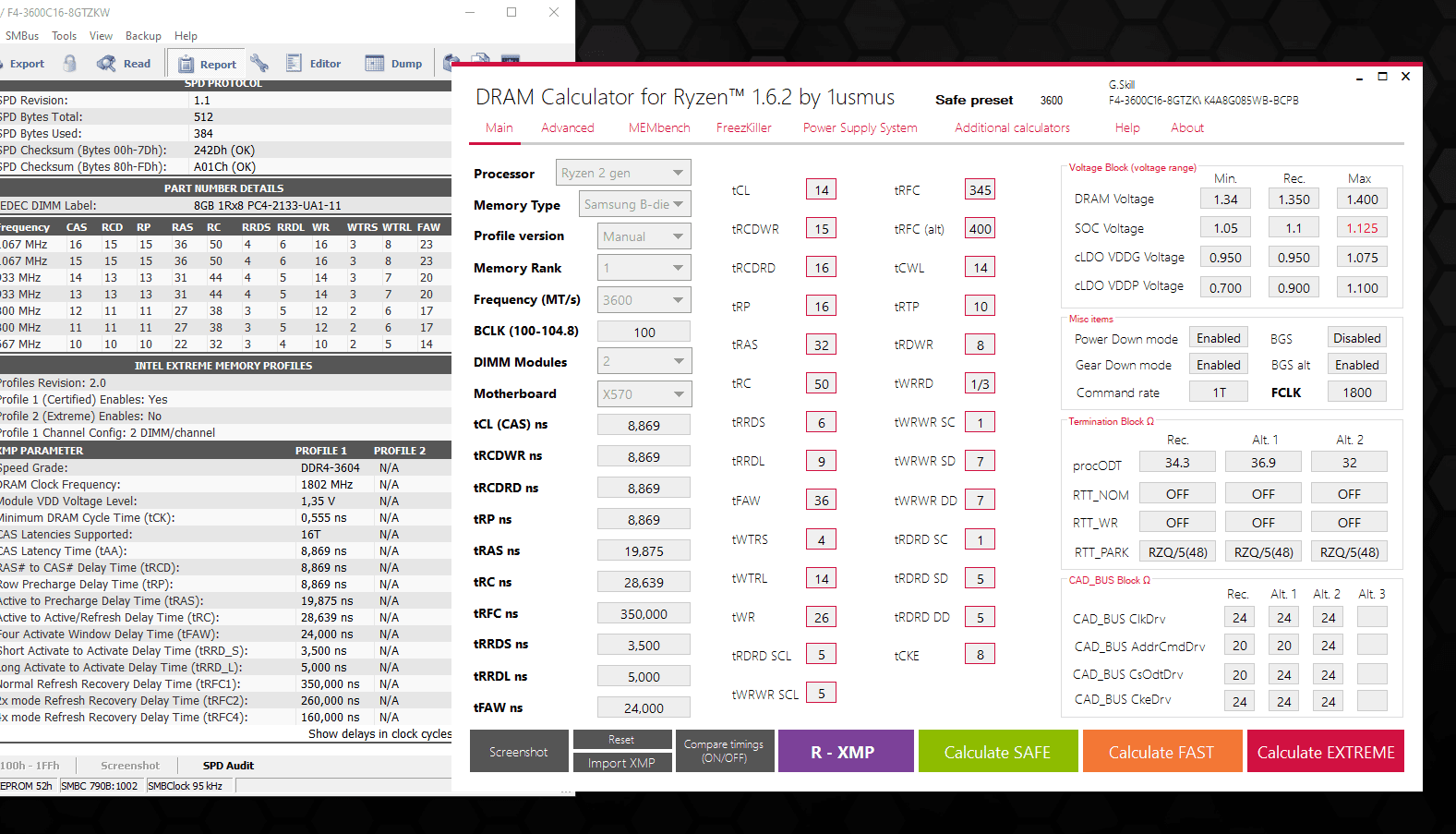Click the tRFC (alt) value 400
This screenshot has height=834, width=1456.
981,229
